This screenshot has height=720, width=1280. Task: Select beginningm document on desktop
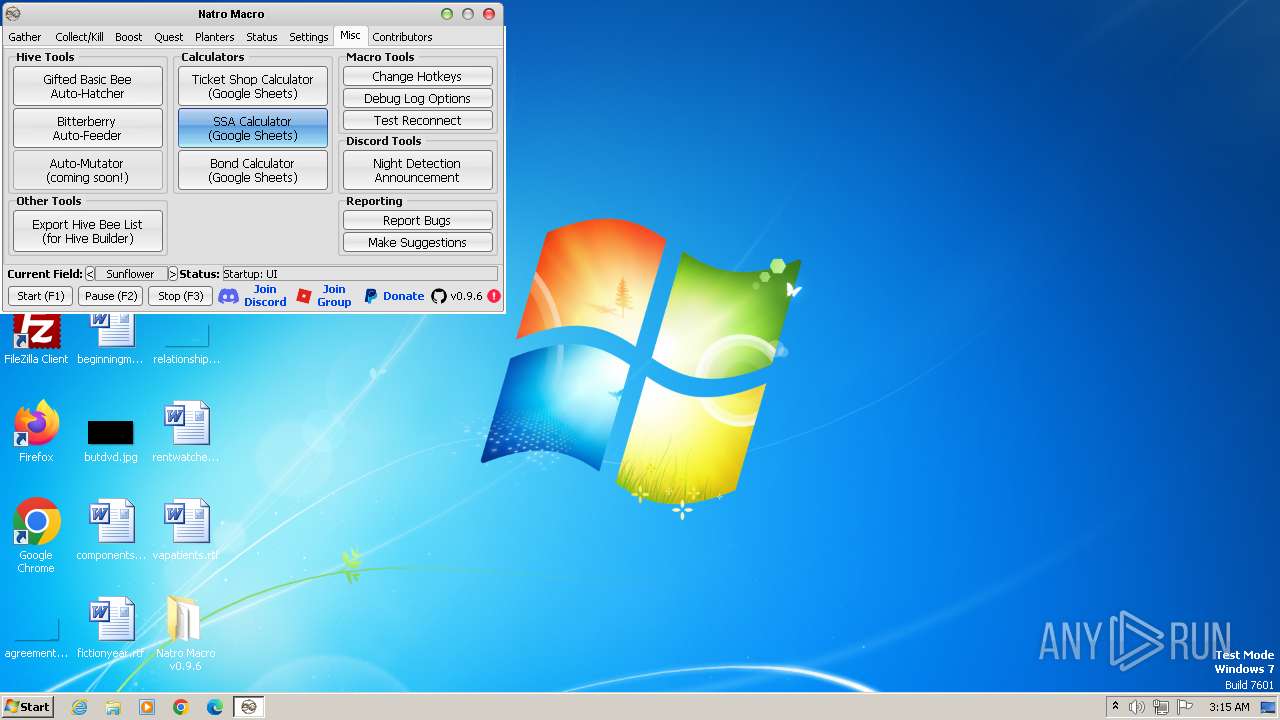110,338
